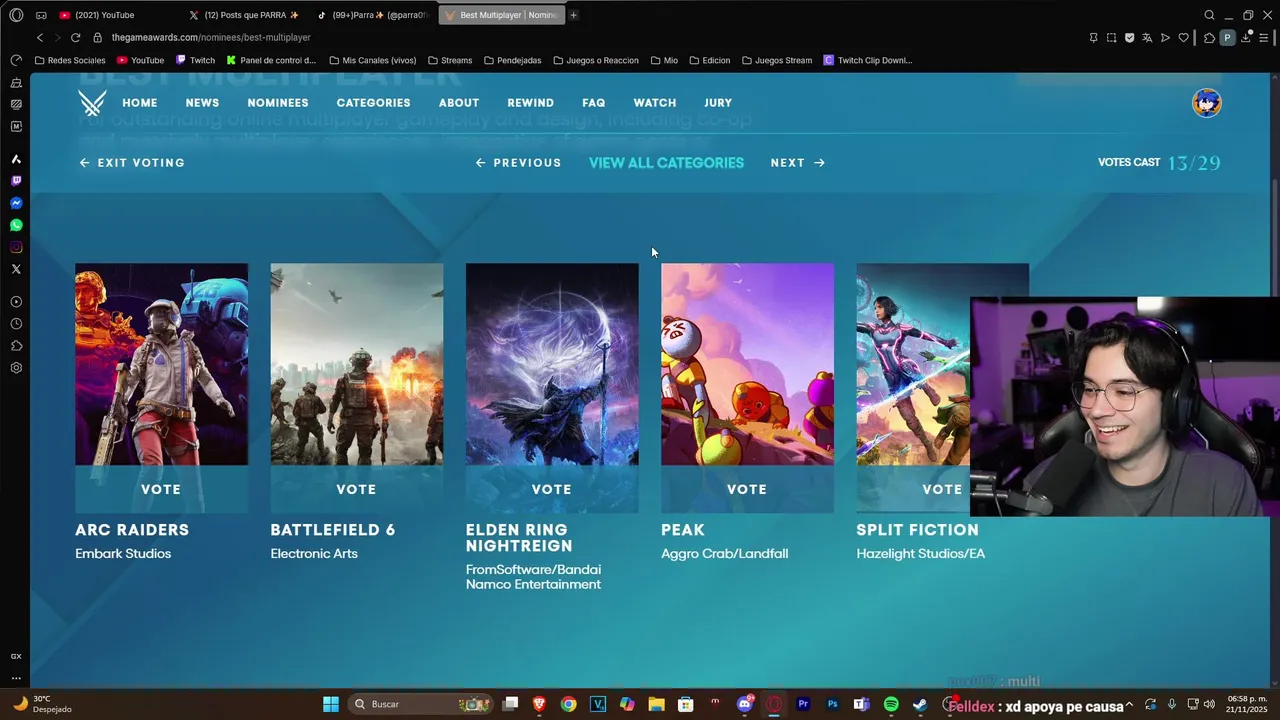Add bookmark with the heart icon
This screenshot has width=1280, height=720.
pos(1183,37)
